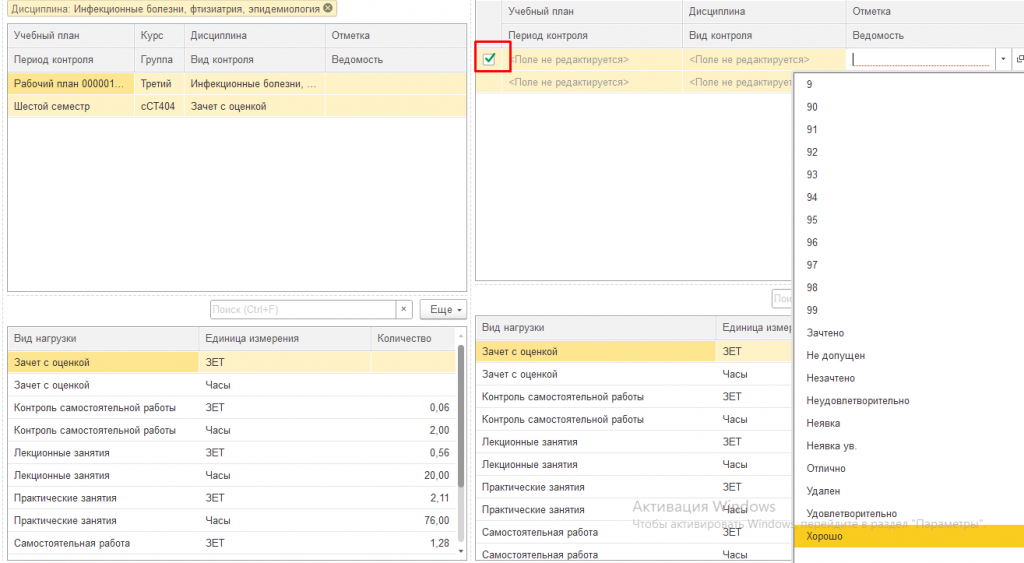
Task: Select the value 95 in the list
Action: pos(812,220)
